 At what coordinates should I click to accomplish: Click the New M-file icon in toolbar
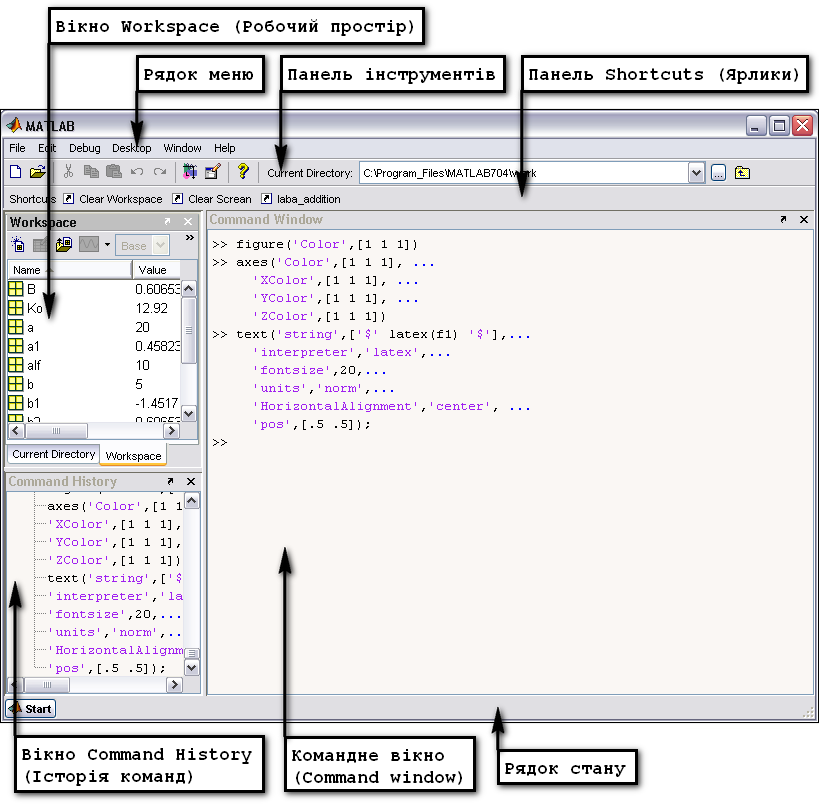point(16,172)
